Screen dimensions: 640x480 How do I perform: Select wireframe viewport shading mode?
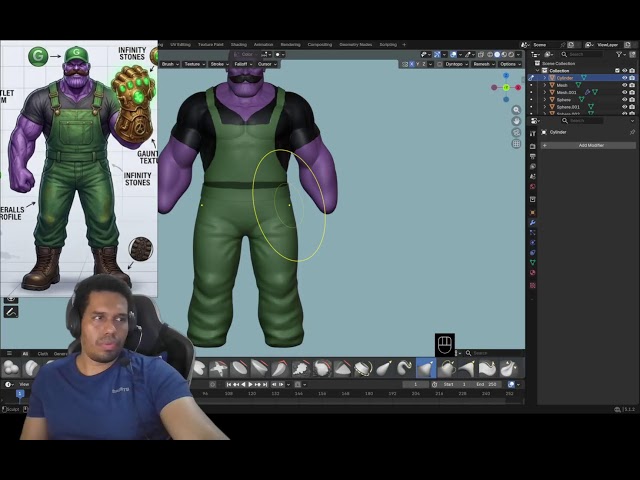pos(490,54)
